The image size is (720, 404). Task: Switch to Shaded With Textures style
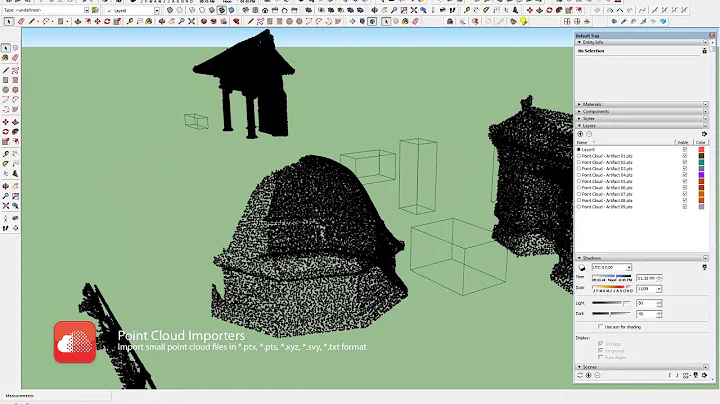(x=222, y=10)
